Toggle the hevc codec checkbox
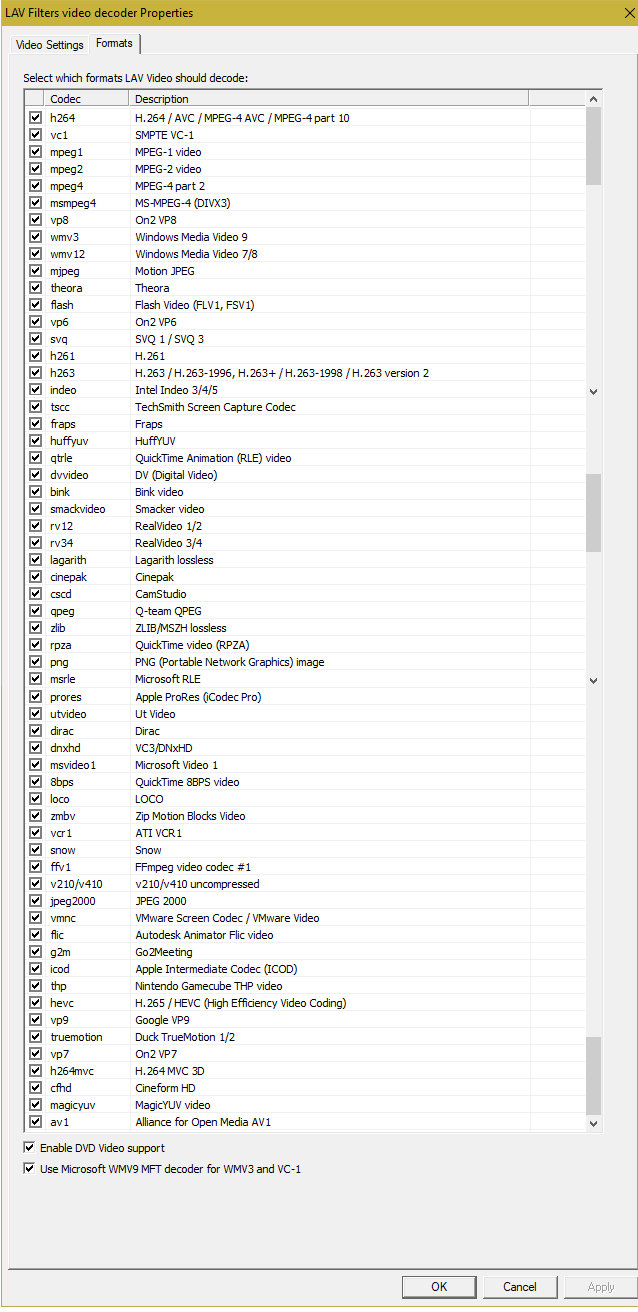This screenshot has height=1312, width=638. [x=35, y=1003]
